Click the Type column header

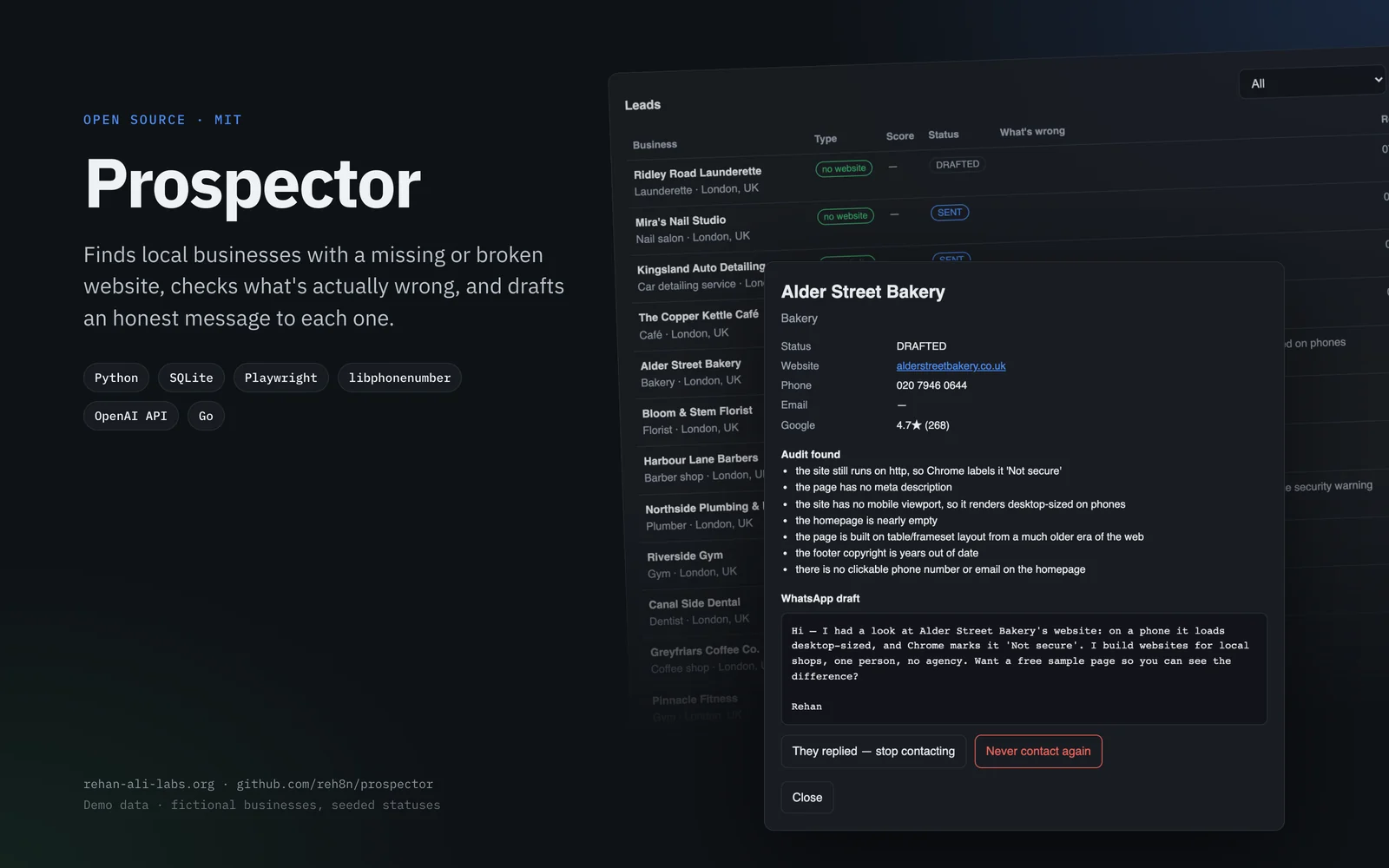click(x=826, y=139)
